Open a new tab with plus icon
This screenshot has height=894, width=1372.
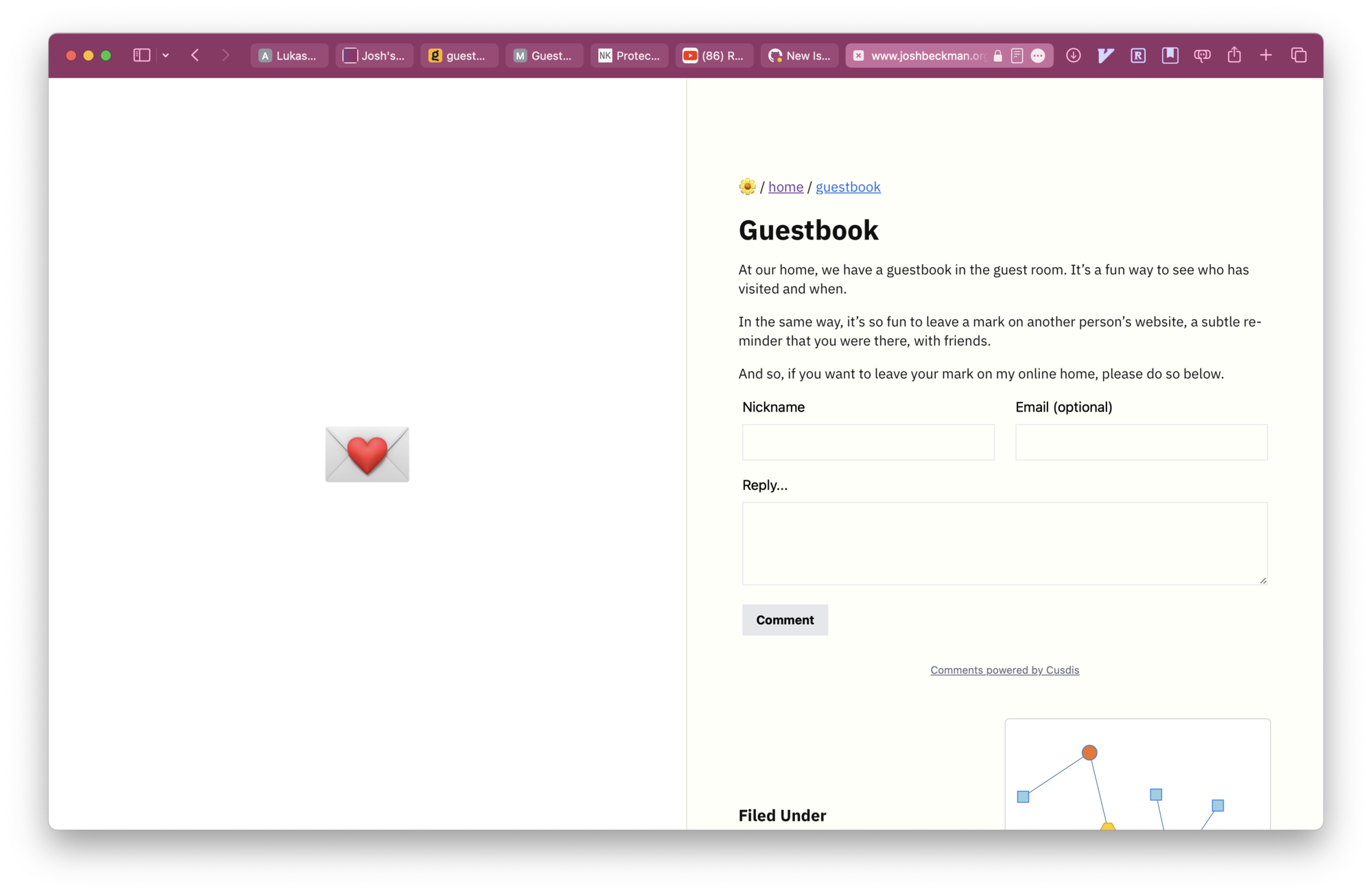pos(1266,56)
